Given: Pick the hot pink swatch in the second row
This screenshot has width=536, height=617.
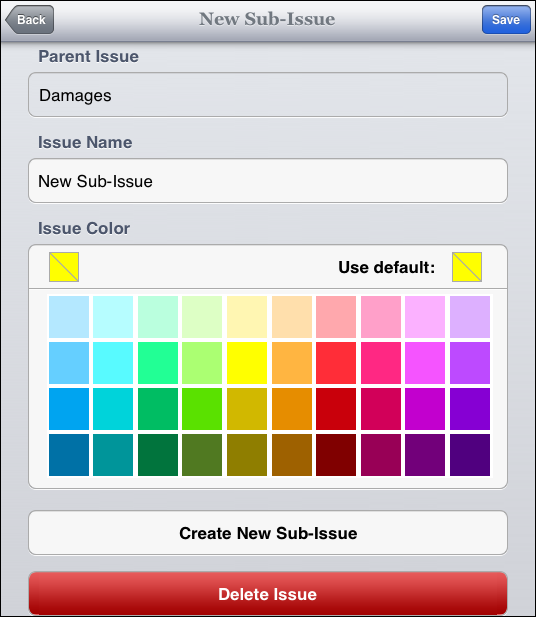Looking at the screenshot, I should [381, 363].
